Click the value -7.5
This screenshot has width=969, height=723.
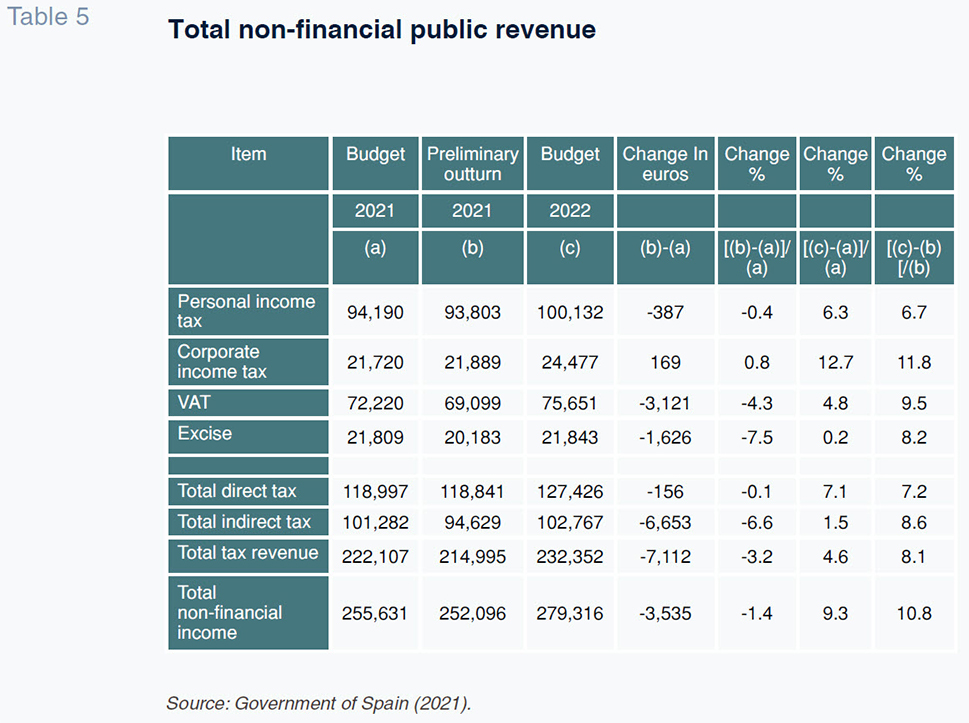tap(757, 438)
